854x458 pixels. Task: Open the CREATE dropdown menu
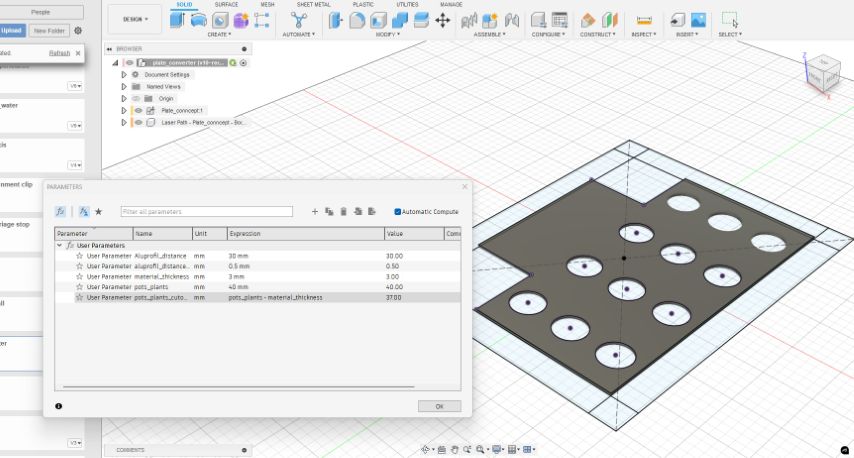[x=219, y=34]
